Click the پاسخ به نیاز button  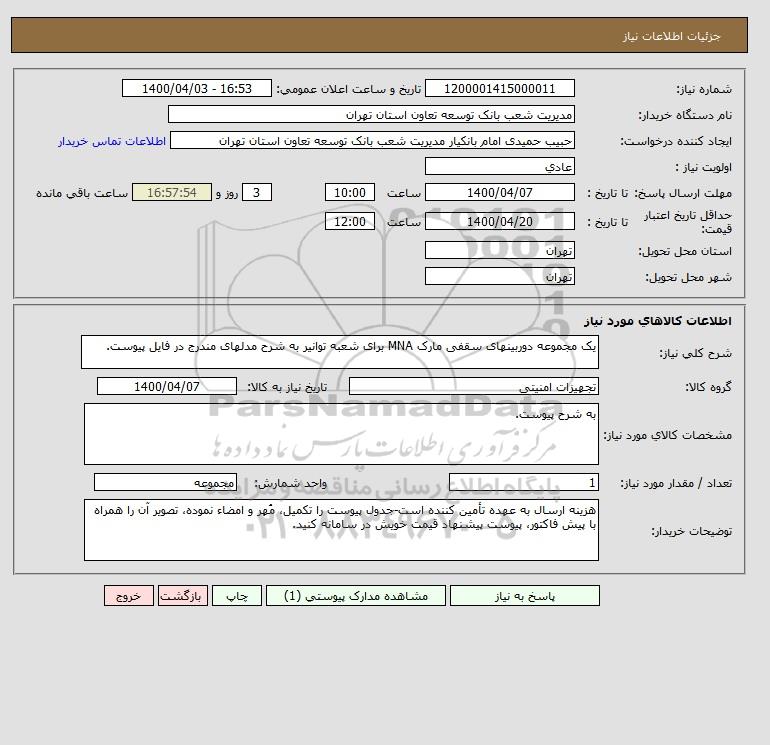coord(524,596)
